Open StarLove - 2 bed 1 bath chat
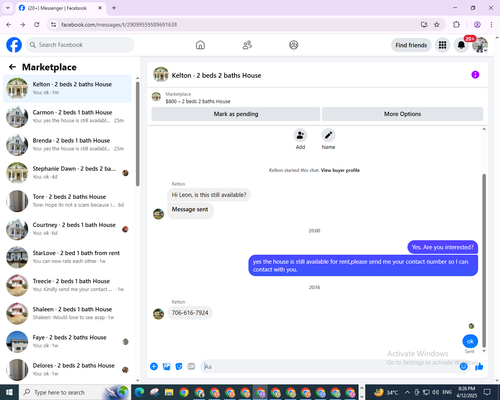This screenshot has width=500, height=400. [x=67, y=257]
